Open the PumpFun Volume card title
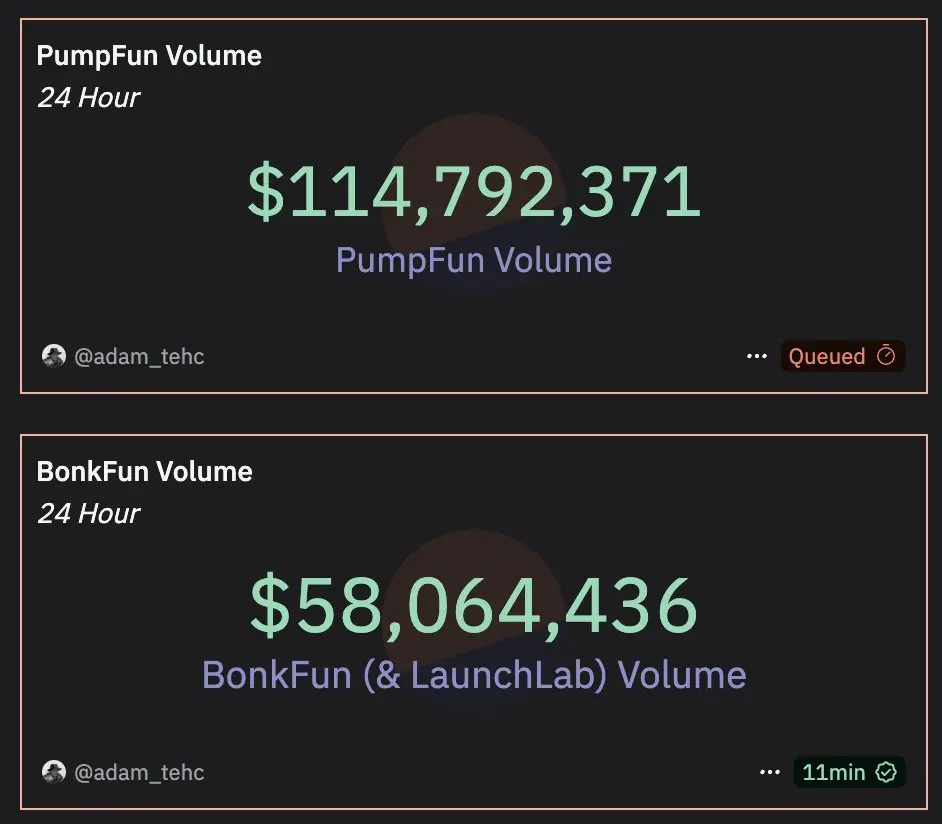This screenshot has height=824, width=942. point(149,56)
